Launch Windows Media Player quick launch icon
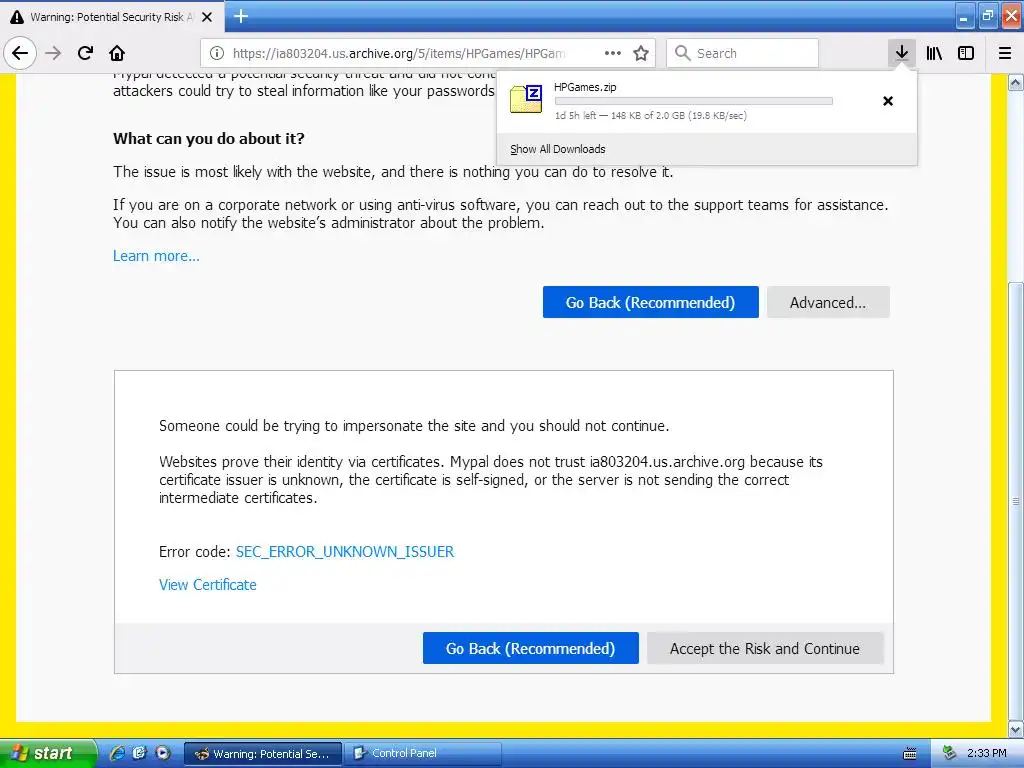Screen dimensions: 1024x768 point(162,753)
